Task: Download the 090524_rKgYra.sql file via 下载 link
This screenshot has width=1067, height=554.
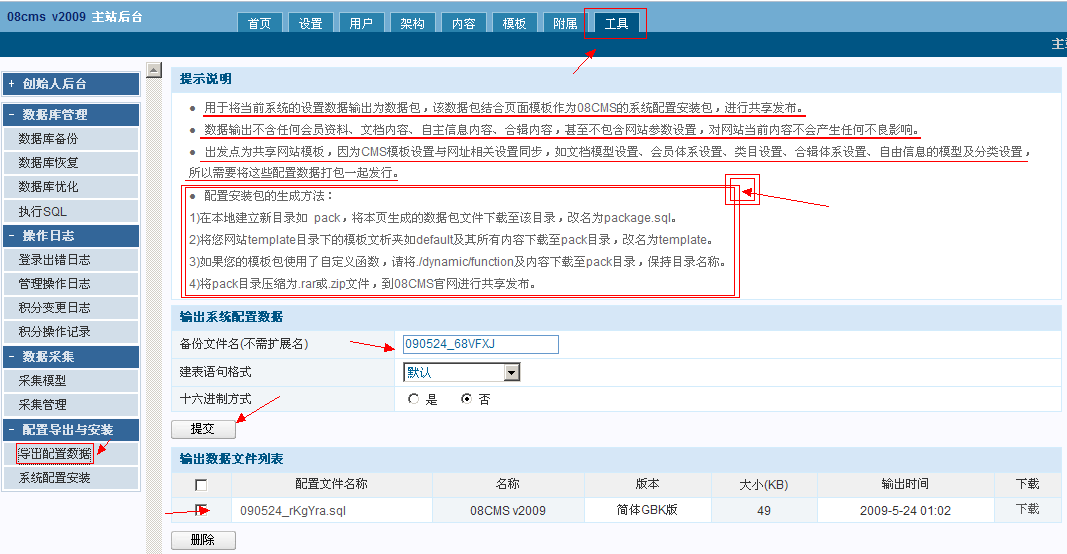Action: (1027, 509)
